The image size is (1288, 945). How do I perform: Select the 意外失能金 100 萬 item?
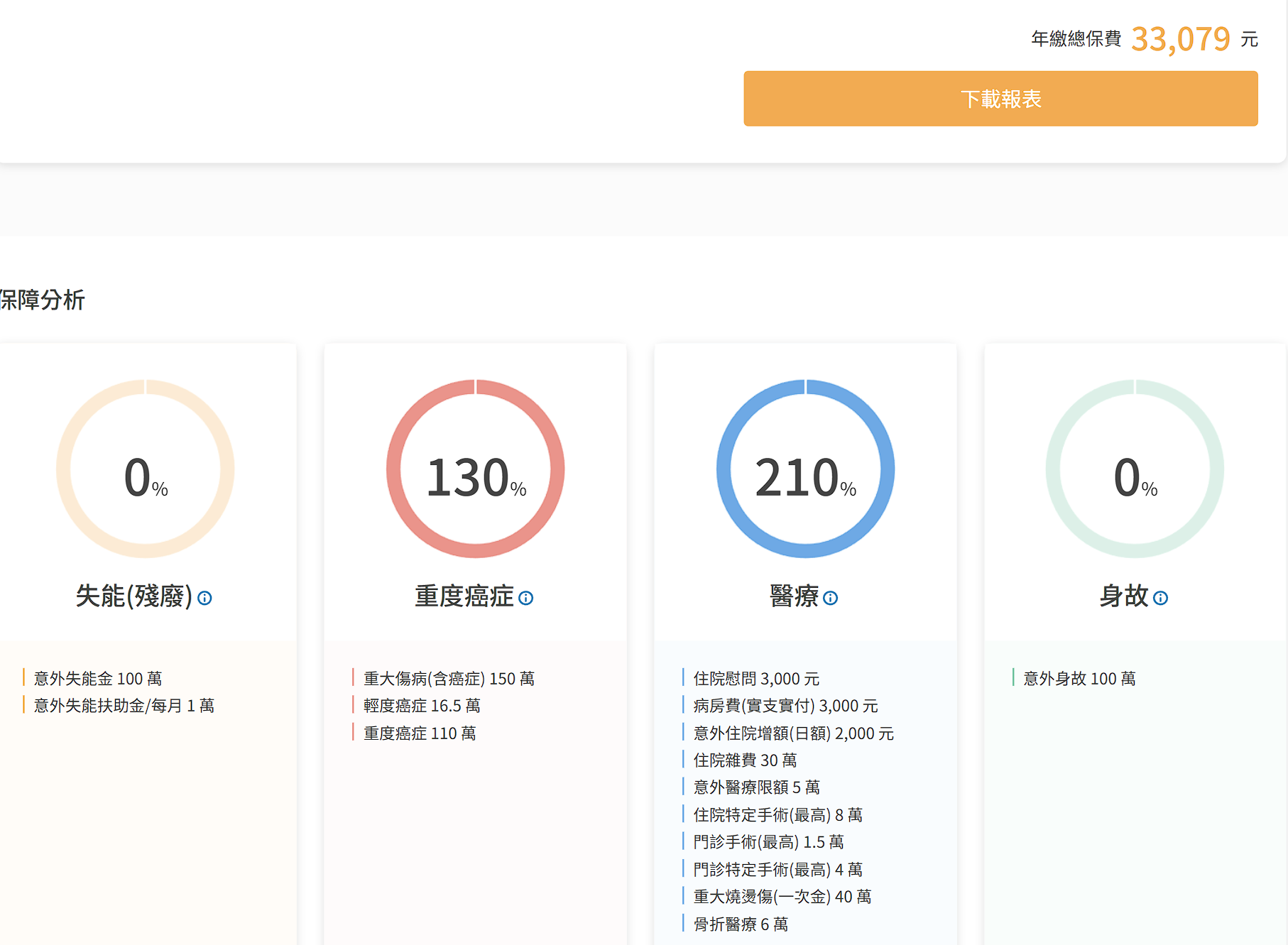(98, 679)
